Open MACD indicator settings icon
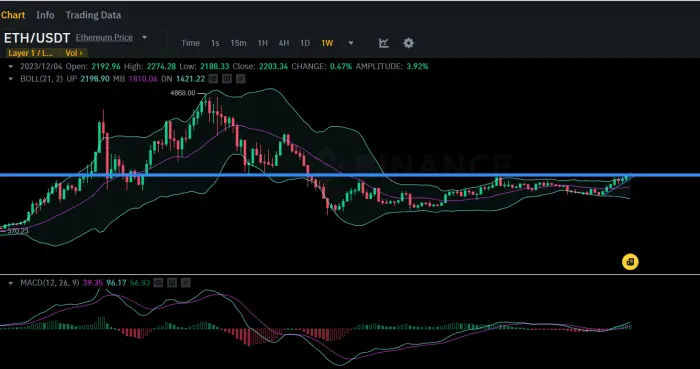The image size is (700, 369). [x=172, y=282]
